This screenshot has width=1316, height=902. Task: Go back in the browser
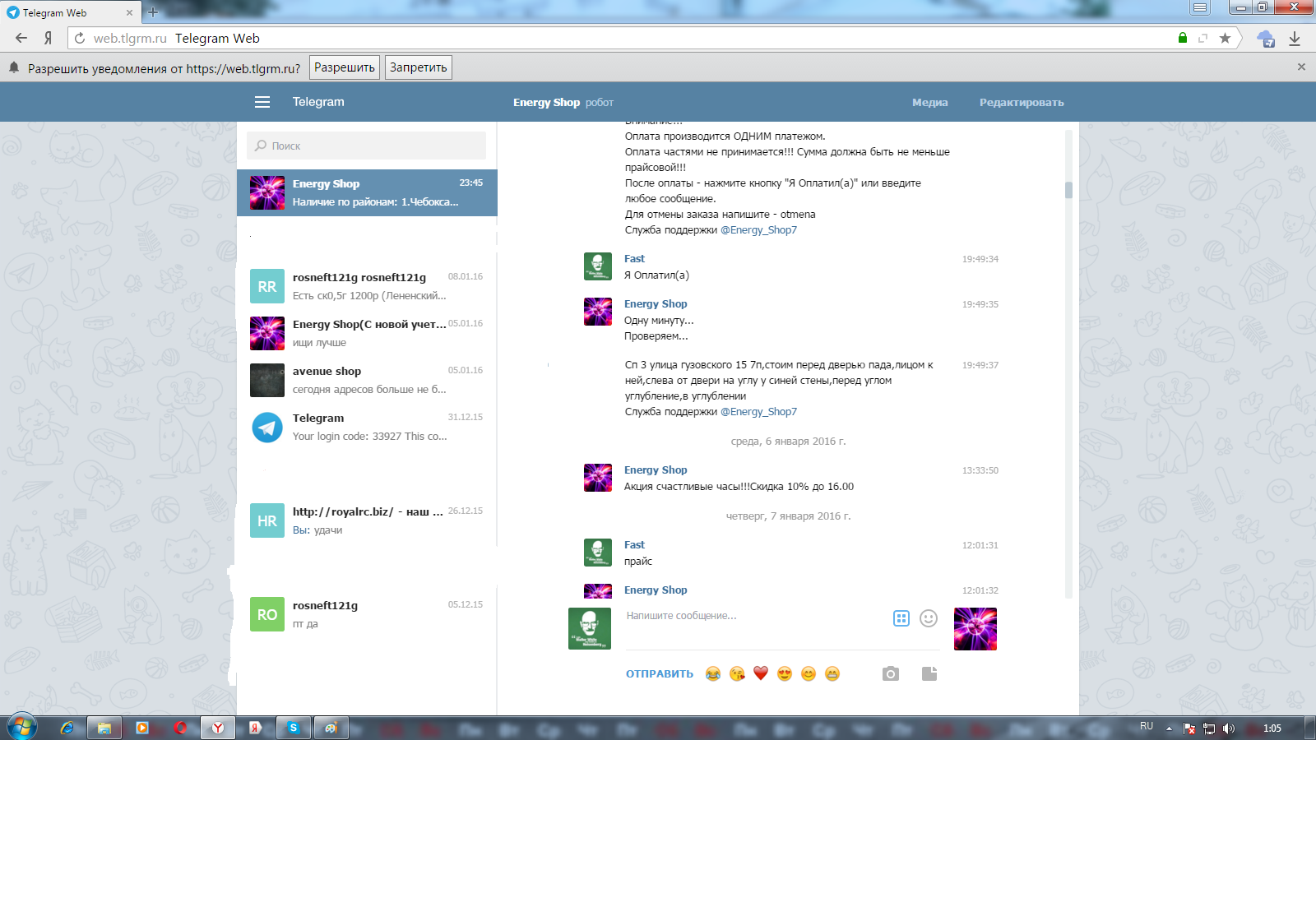[x=21, y=38]
